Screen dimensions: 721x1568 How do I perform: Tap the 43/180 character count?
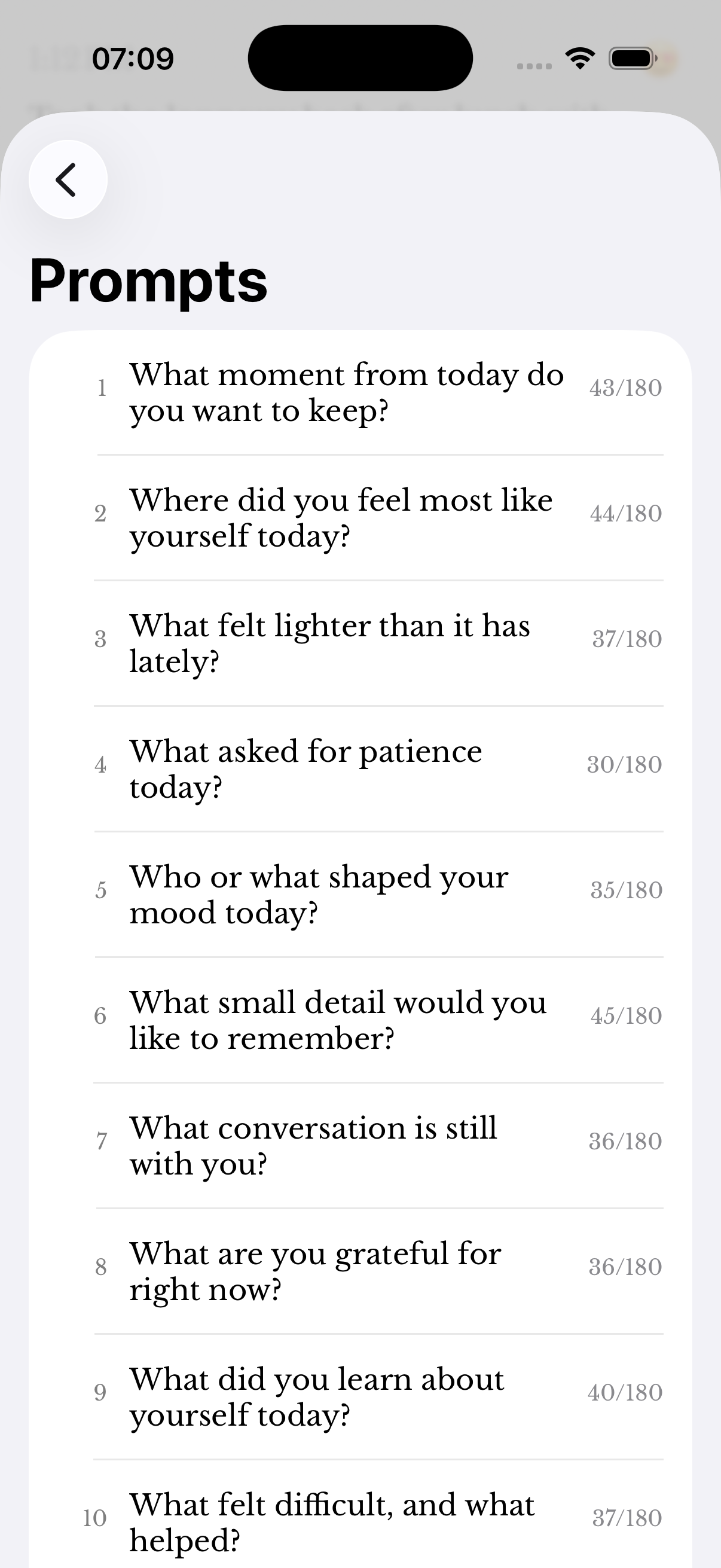pyautogui.click(x=625, y=388)
